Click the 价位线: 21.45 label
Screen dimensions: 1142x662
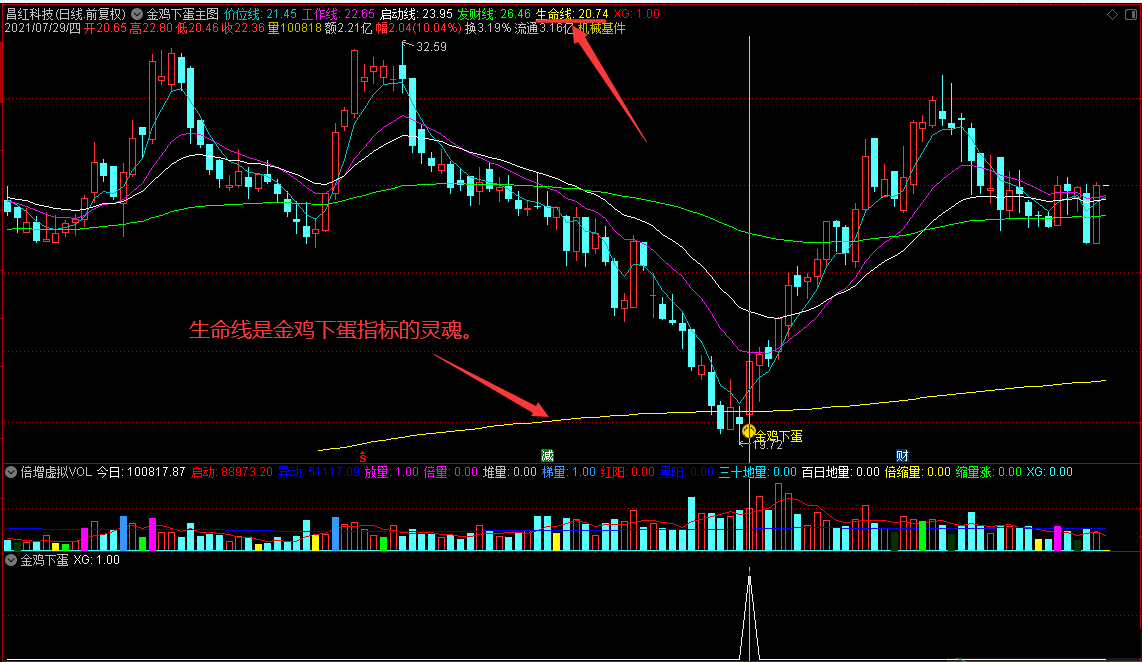coord(261,14)
